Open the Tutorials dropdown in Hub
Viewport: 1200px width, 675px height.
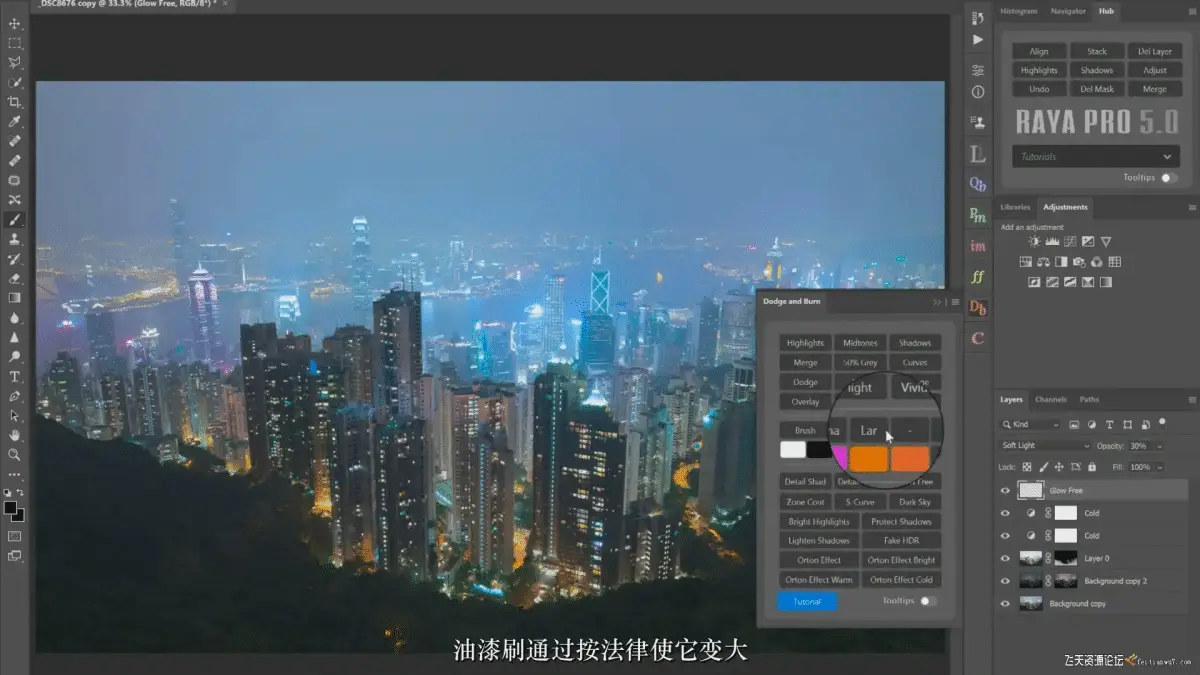[1095, 157]
